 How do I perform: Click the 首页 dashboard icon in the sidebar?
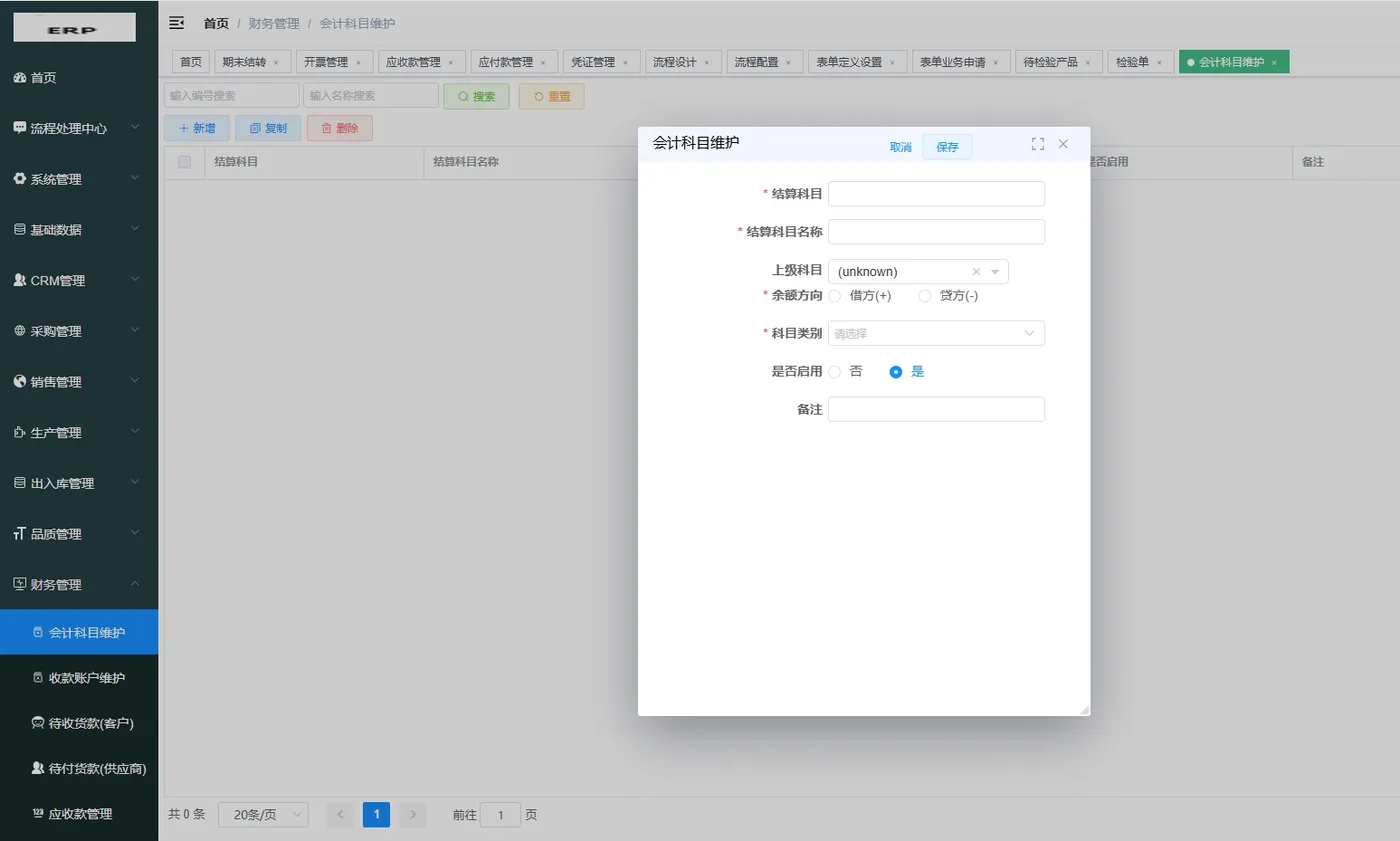tap(19, 77)
